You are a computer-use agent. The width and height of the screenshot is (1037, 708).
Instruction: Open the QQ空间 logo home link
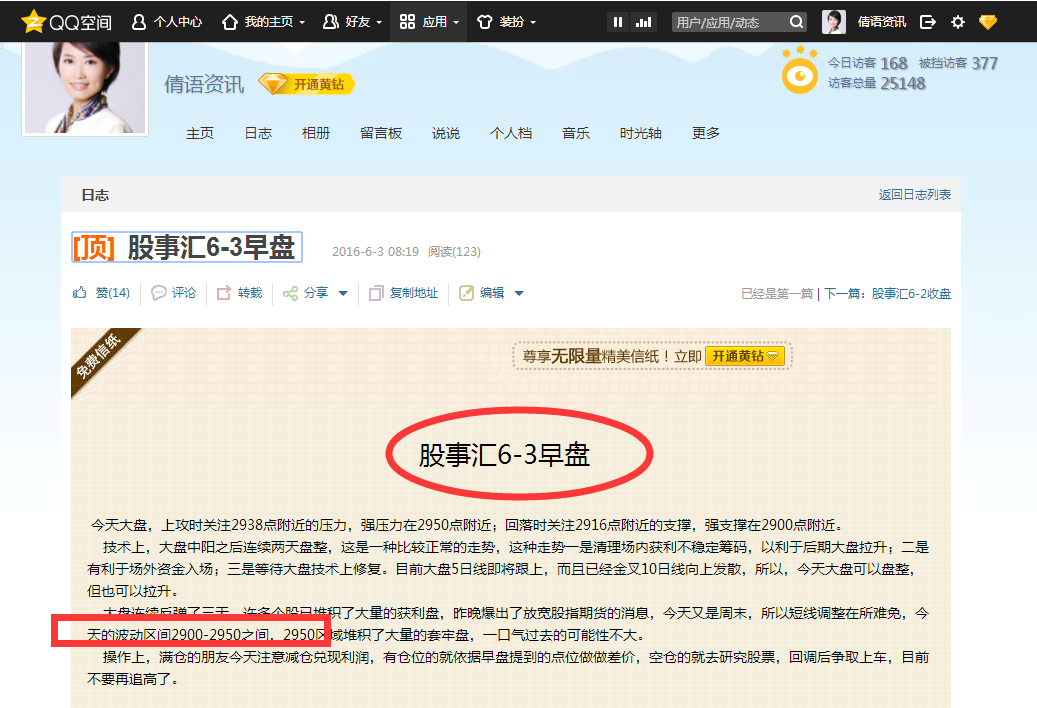click(66, 22)
